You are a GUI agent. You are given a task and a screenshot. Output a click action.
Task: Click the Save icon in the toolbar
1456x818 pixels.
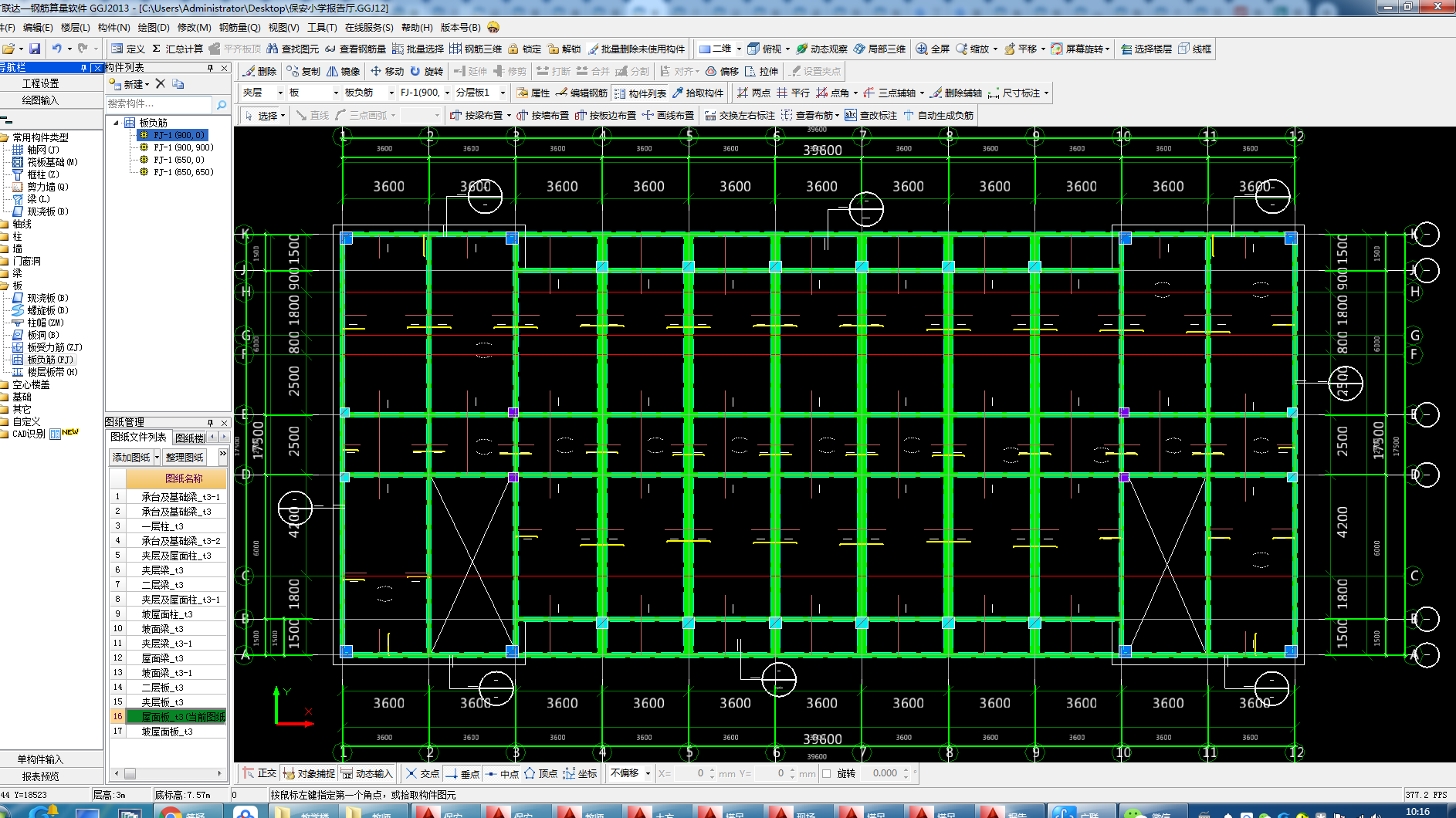tap(35, 49)
